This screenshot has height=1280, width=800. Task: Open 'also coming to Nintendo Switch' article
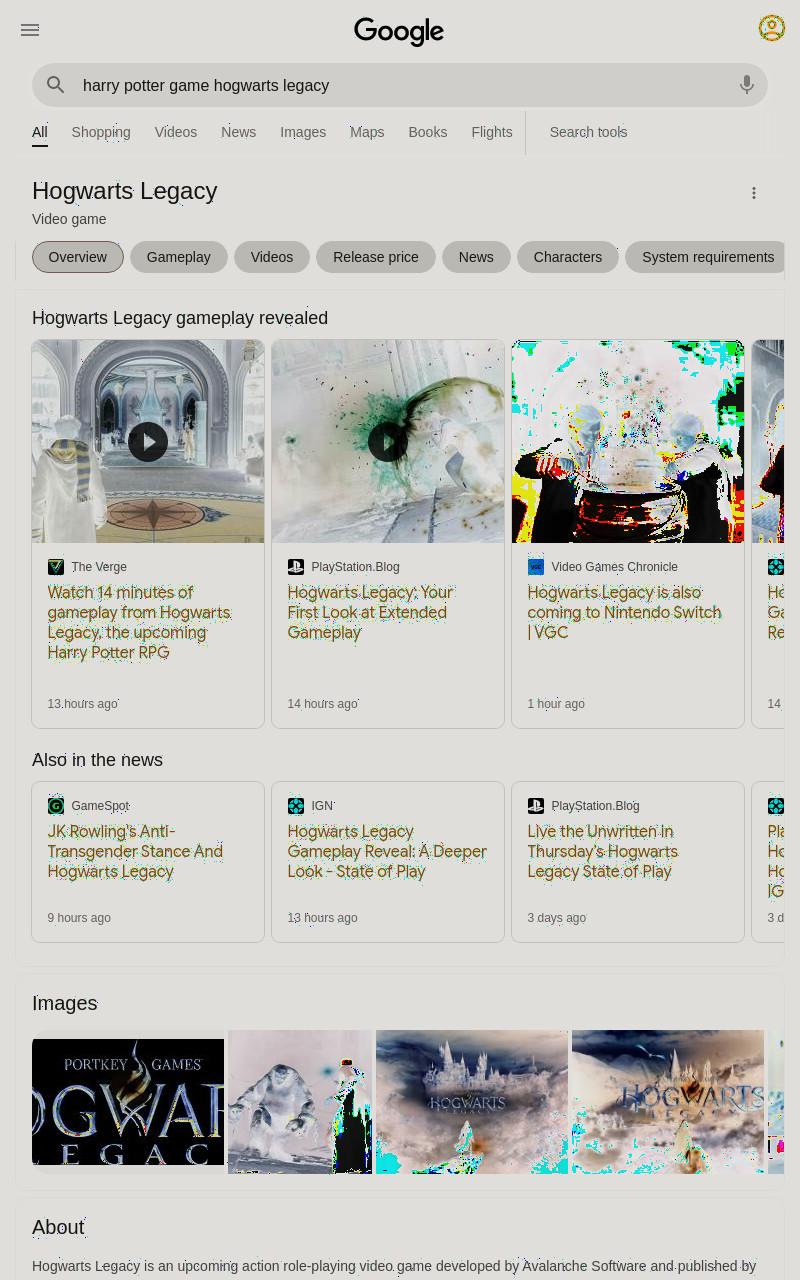[624, 612]
